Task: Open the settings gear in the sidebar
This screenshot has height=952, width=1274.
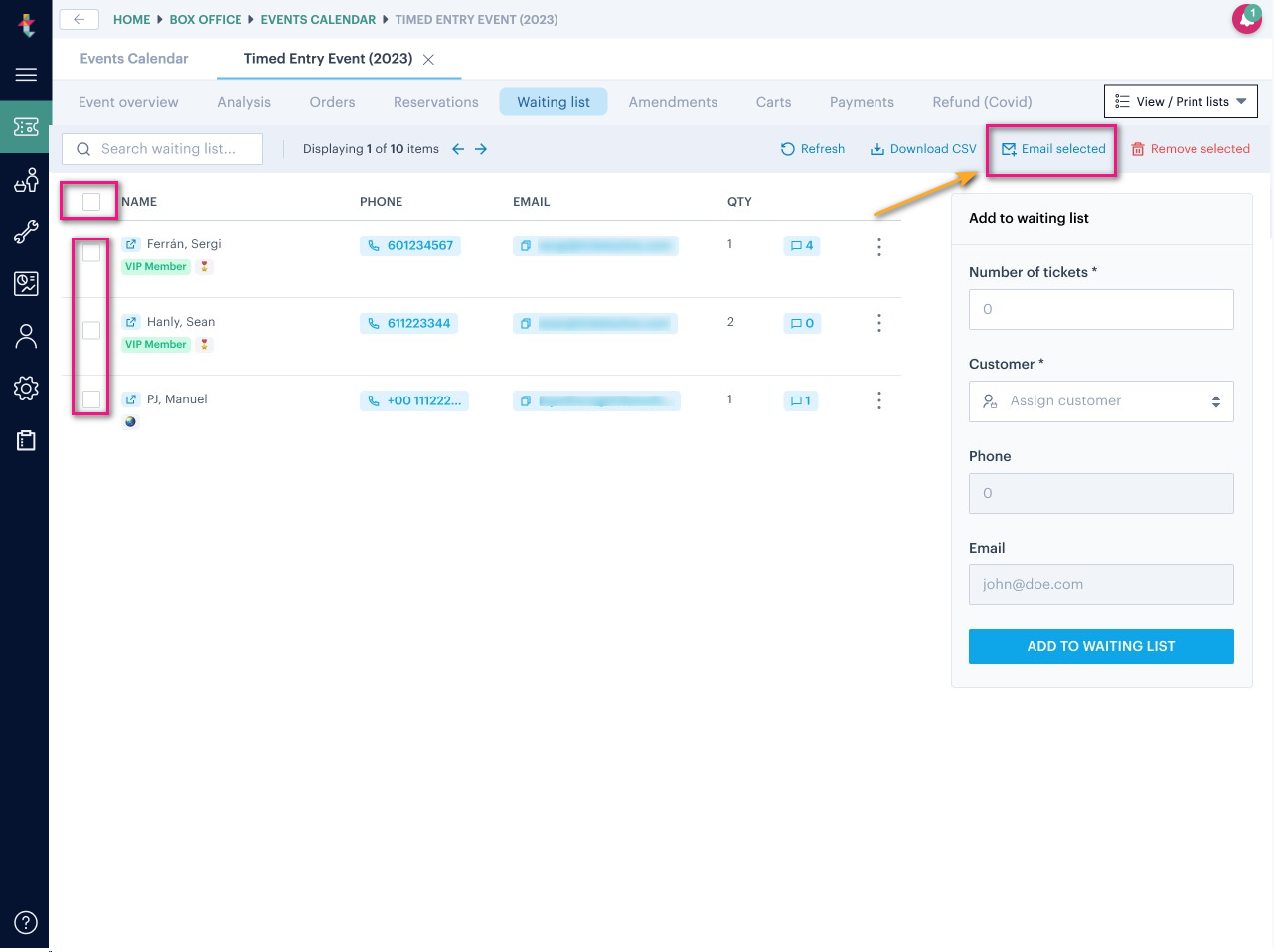Action: tap(26, 388)
